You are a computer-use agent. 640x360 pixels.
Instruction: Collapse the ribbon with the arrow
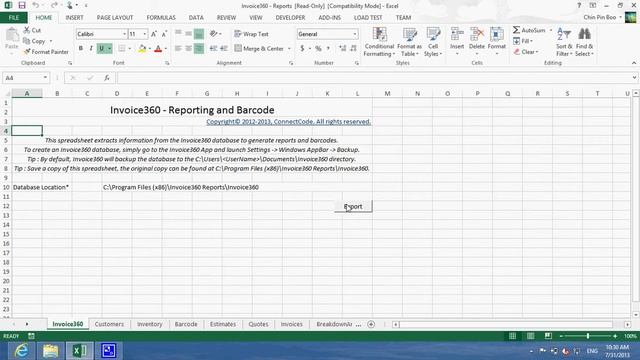[x=633, y=63]
